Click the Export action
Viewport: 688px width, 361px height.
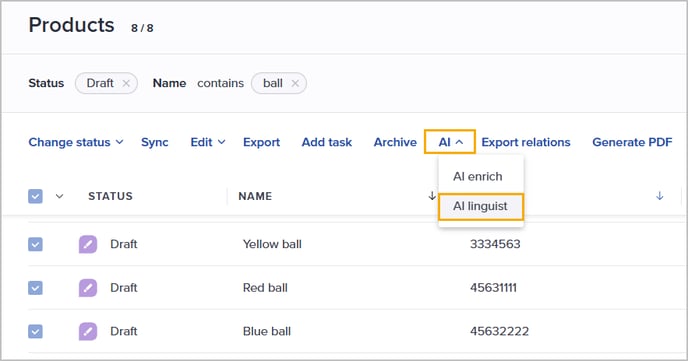262,142
